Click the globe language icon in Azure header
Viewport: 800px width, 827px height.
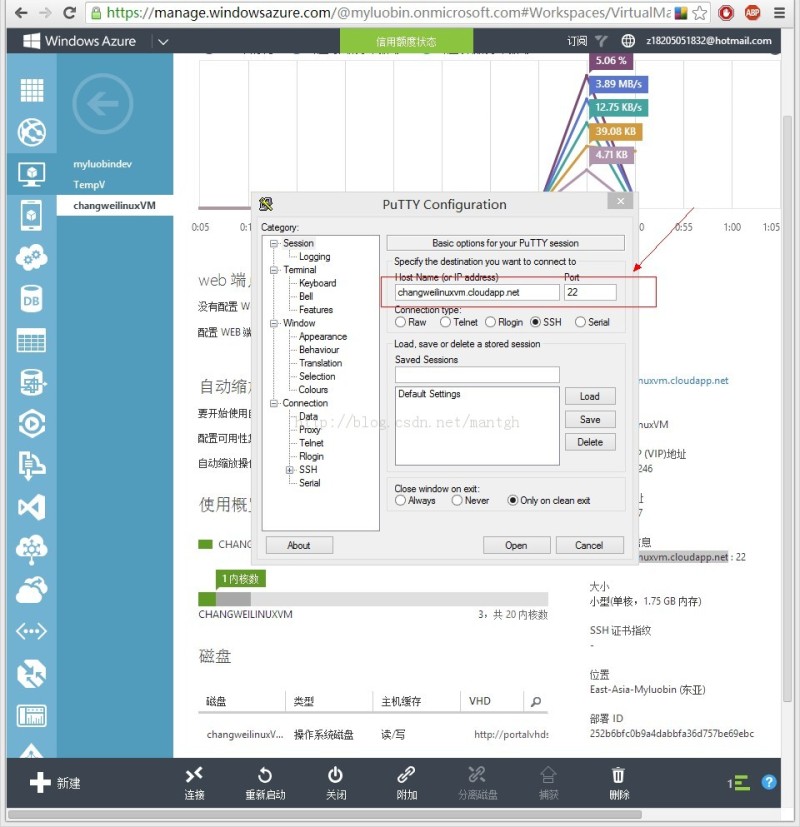point(628,41)
